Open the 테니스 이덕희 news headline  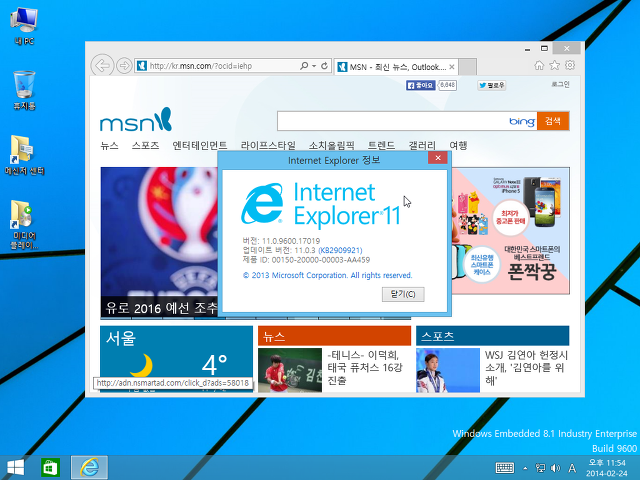click(365, 367)
